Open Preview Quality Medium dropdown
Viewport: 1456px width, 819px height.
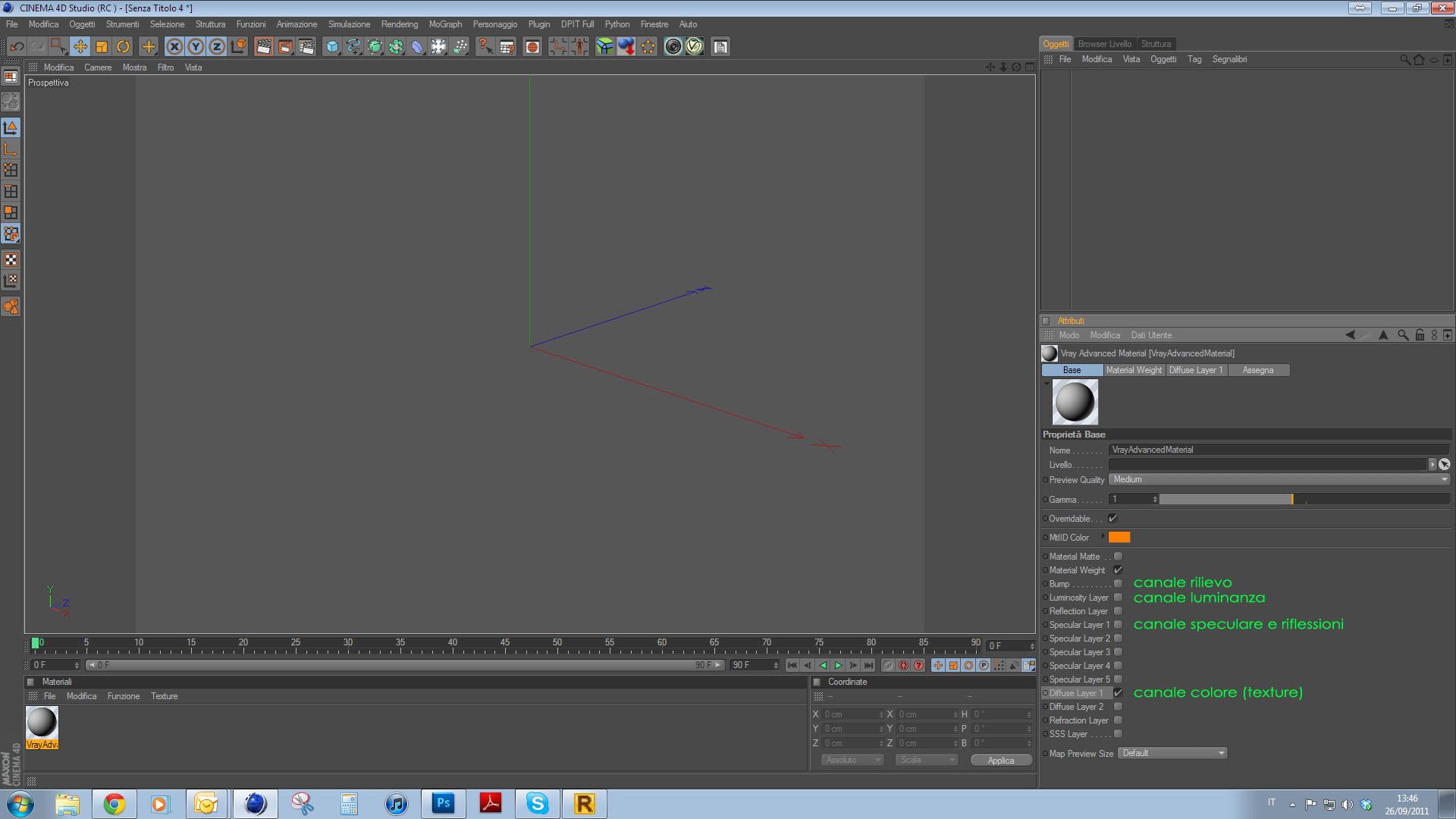(1279, 479)
